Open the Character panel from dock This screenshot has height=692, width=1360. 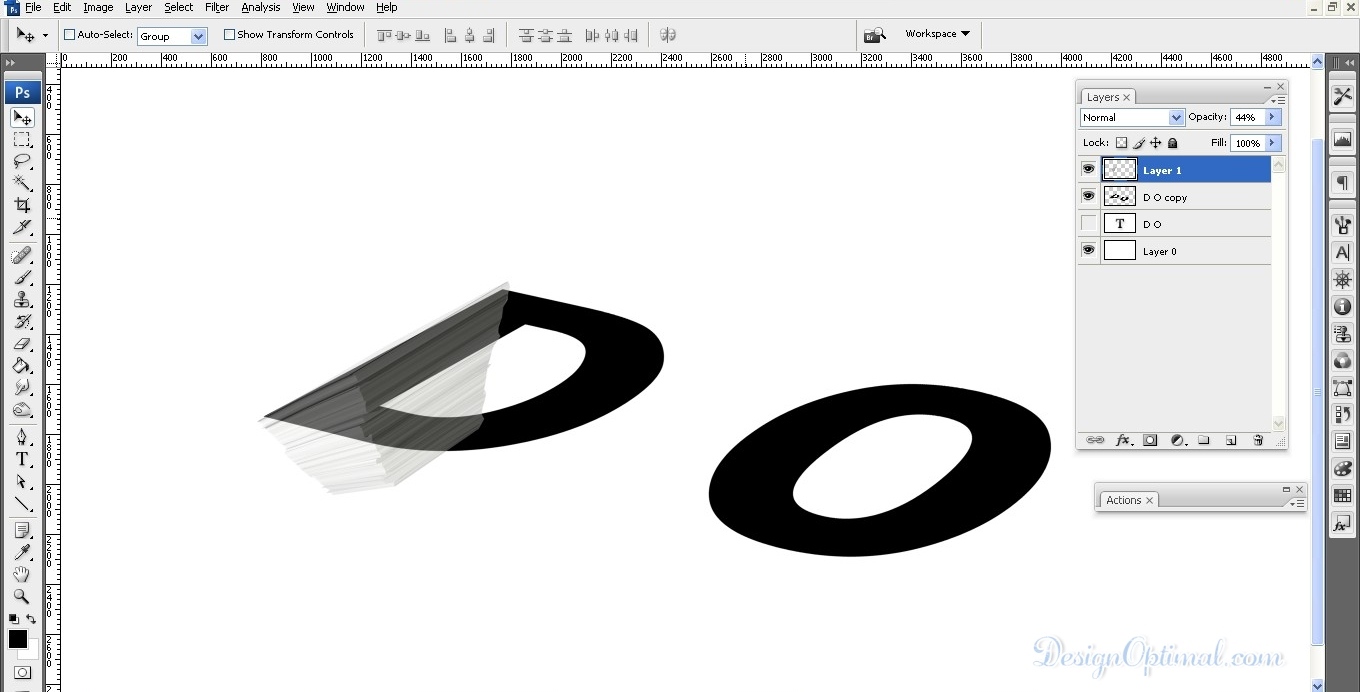point(1342,253)
